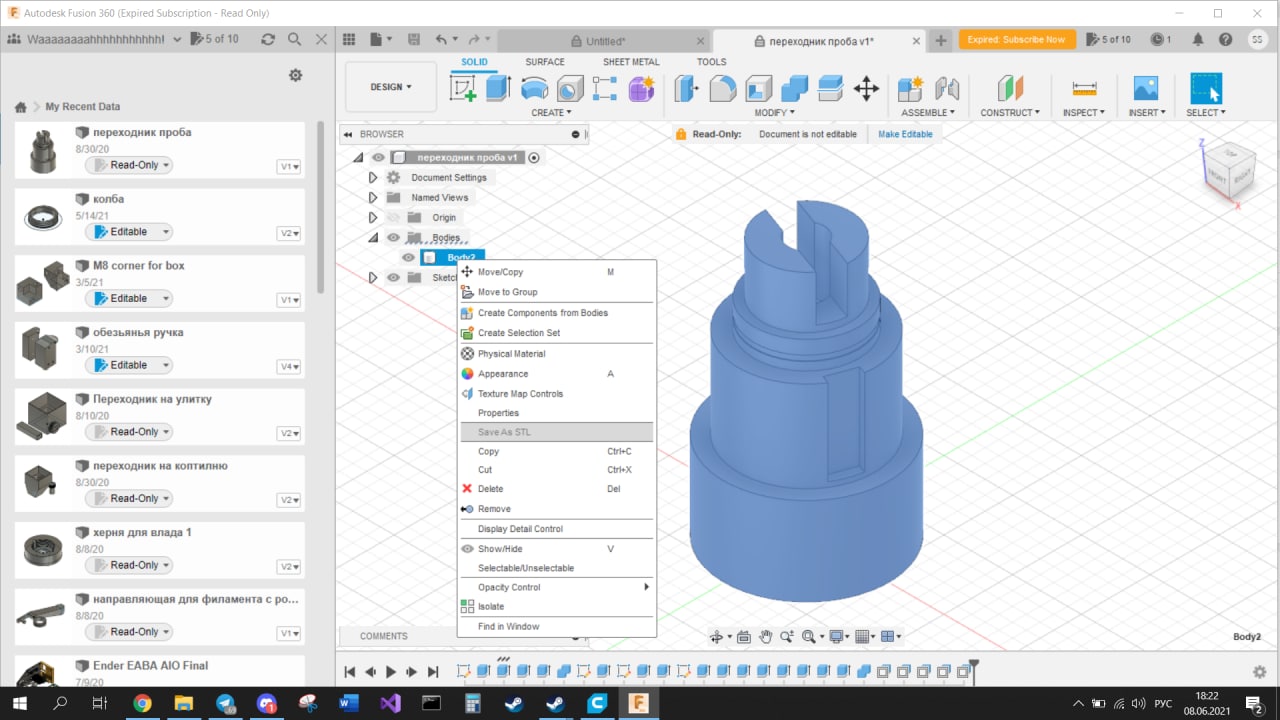Open колба design thumbnail

(x=43, y=216)
